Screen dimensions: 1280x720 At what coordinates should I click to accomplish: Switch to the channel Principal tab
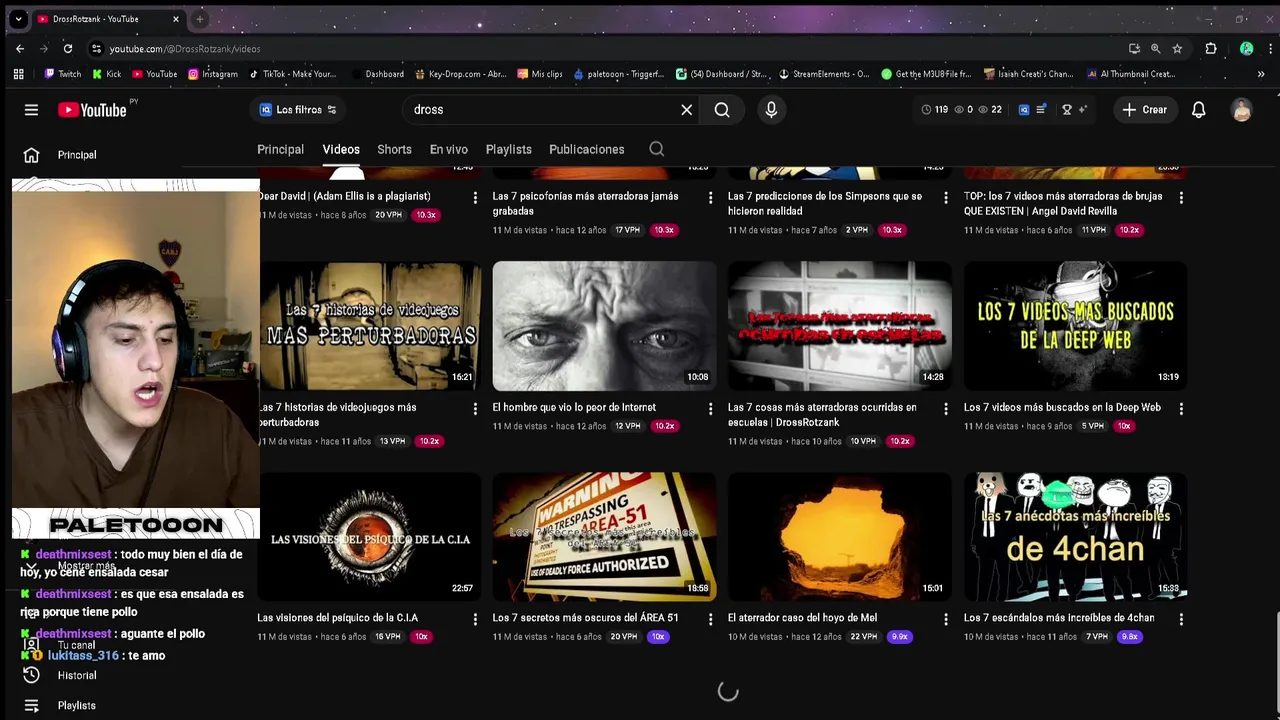[x=280, y=149]
